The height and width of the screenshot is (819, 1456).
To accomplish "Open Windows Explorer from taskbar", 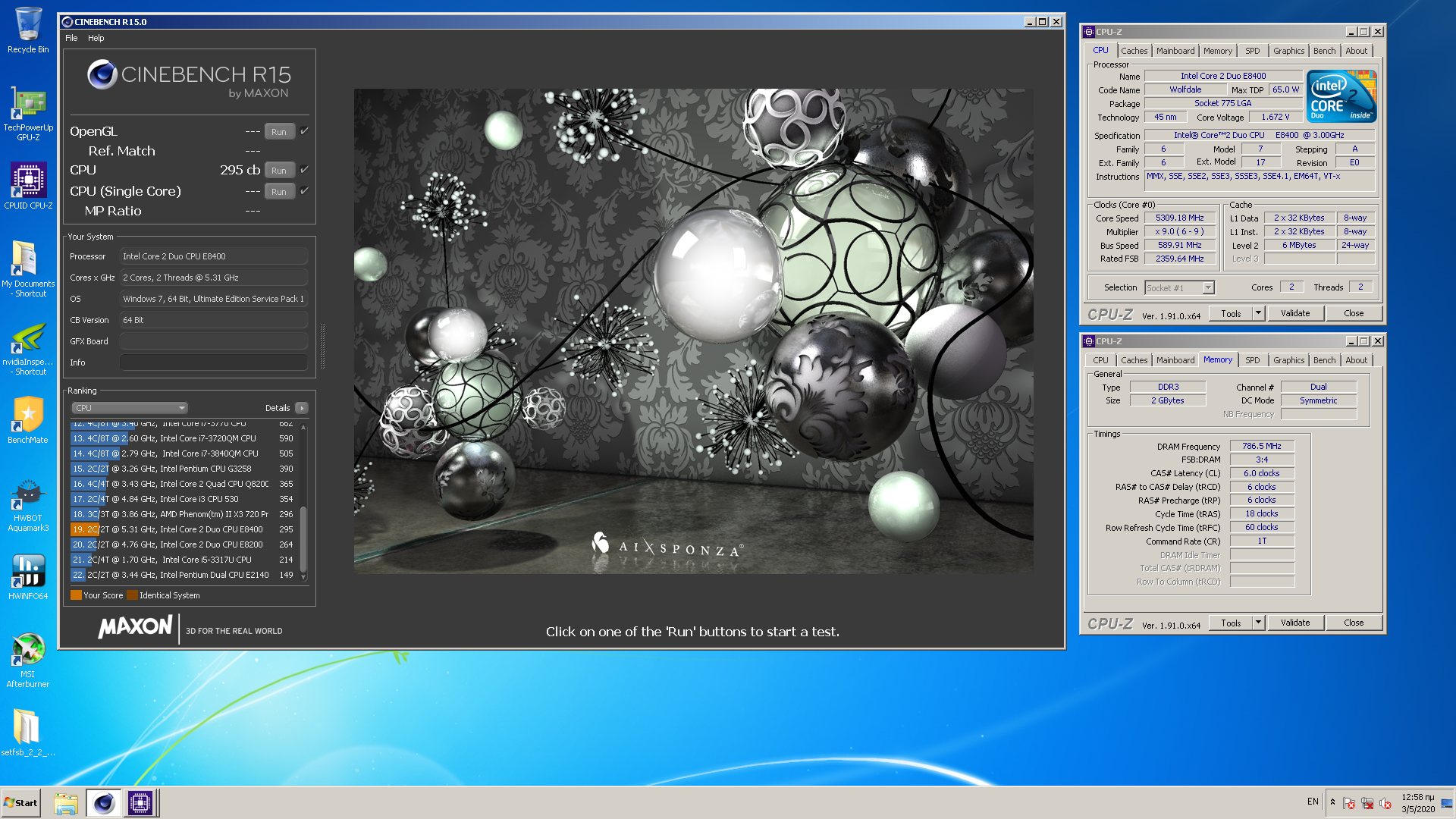I will (x=66, y=803).
